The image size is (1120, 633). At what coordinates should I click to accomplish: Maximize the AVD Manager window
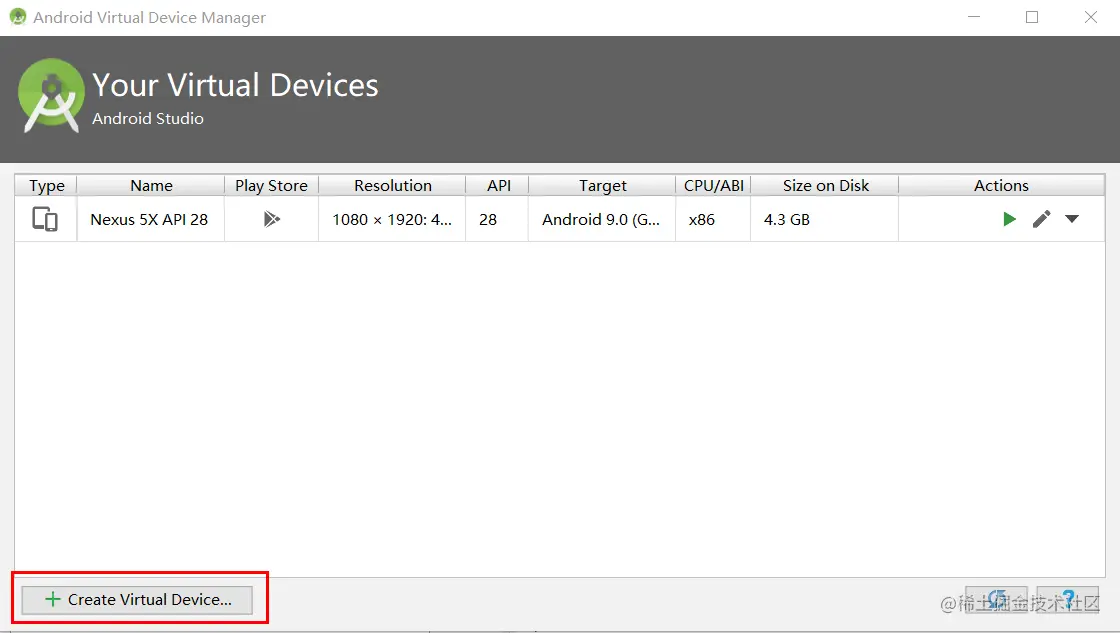1032,17
